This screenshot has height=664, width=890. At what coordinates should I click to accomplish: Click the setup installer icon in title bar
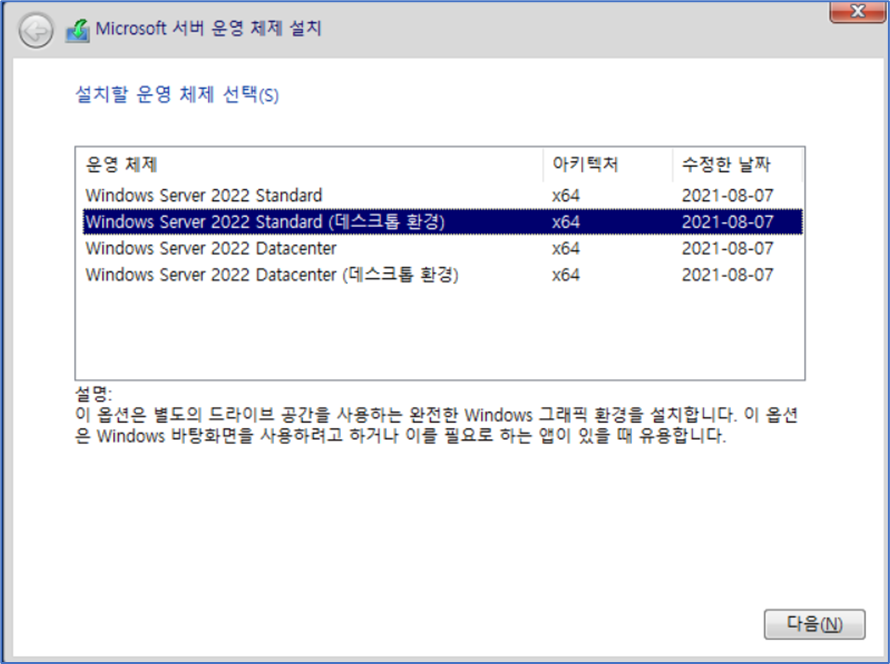coord(78,30)
